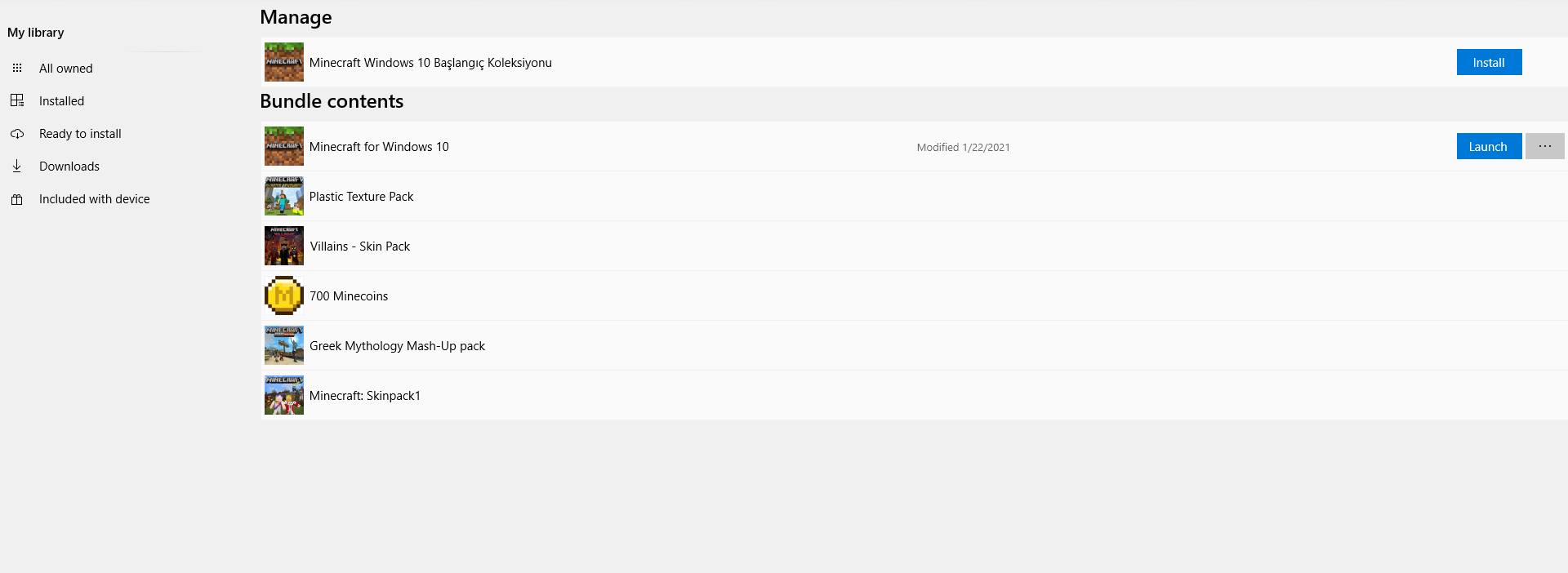1568x573 pixels.
Task: Click the Installed sidebar icon
Action: [17, 100]
